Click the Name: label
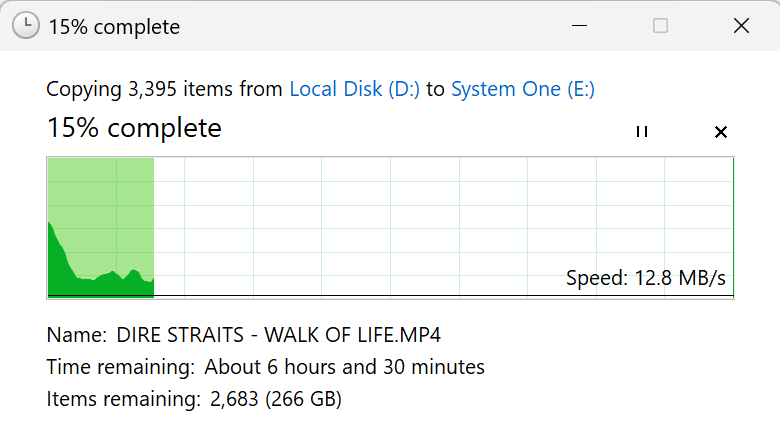Image resolution: width=780 pixels, height=433 pixels. 76,334
